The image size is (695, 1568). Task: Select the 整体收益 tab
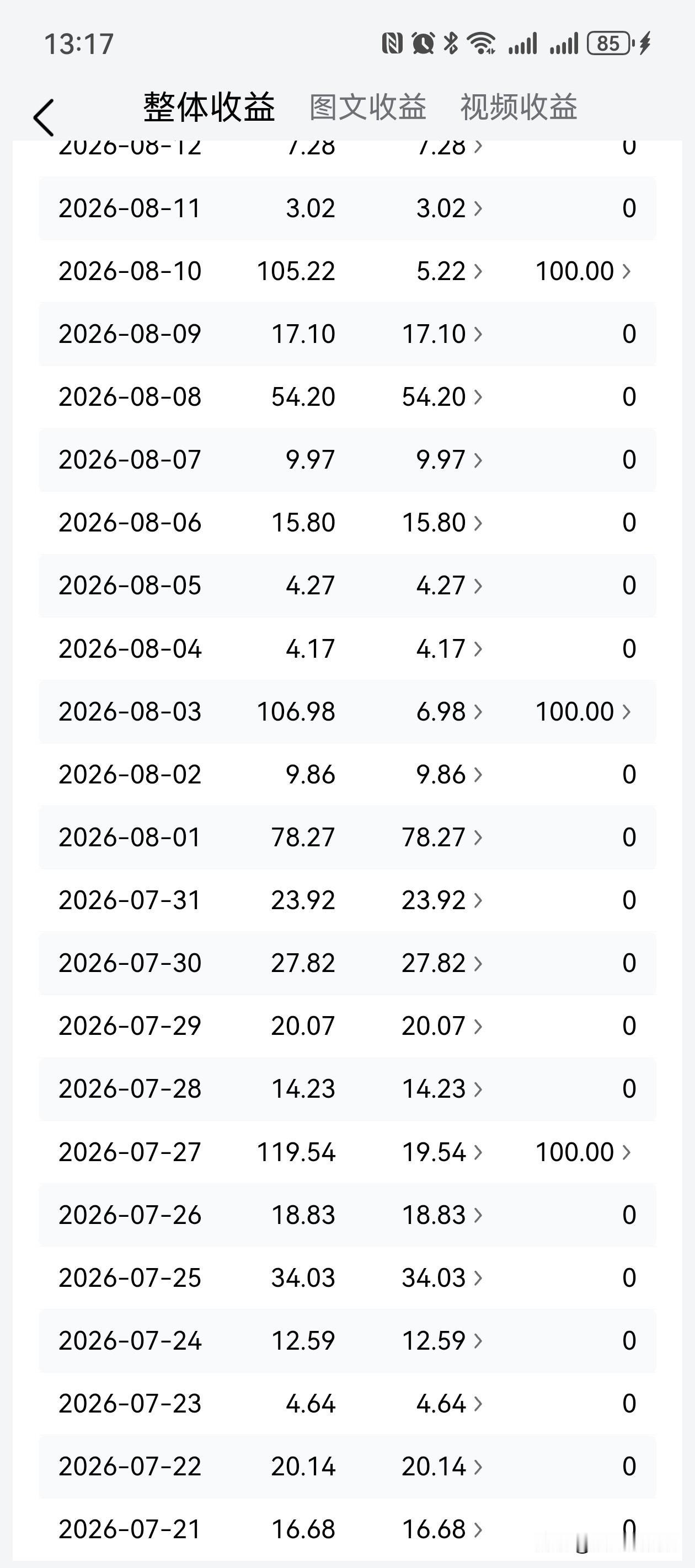[x=209, y=107]
